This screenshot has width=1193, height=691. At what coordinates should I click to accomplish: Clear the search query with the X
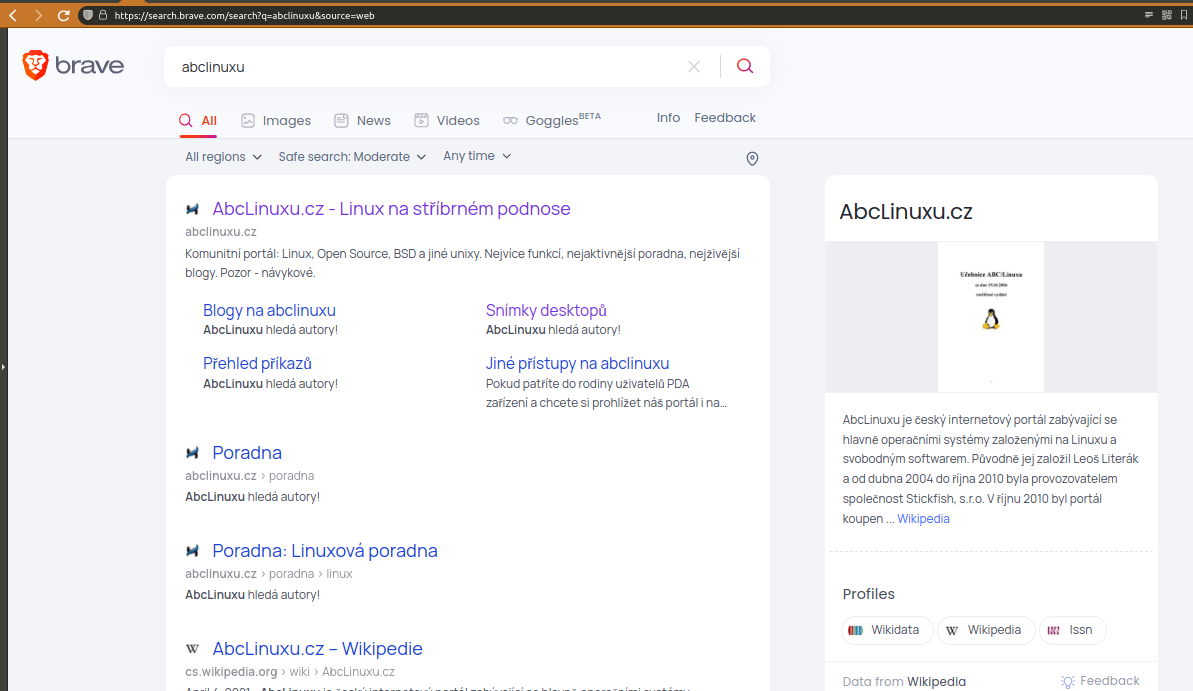[x=694, y=67]
